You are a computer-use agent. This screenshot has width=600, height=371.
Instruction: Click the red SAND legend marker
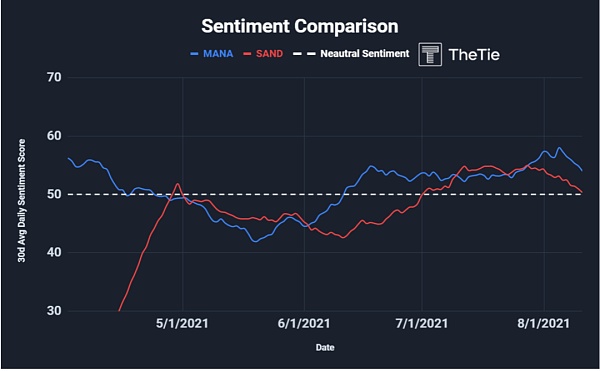point(247,54)
